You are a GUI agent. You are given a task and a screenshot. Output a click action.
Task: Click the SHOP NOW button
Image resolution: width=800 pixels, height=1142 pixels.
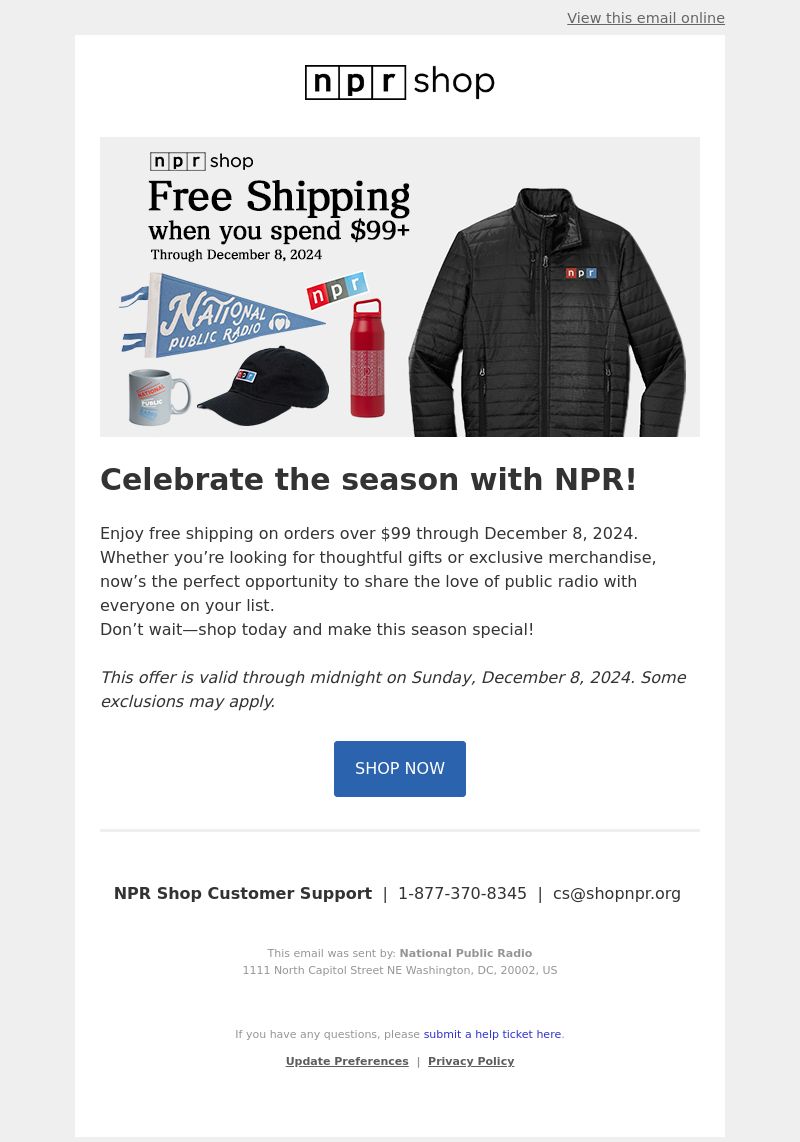pyautogui.click(x=399, y=768)
